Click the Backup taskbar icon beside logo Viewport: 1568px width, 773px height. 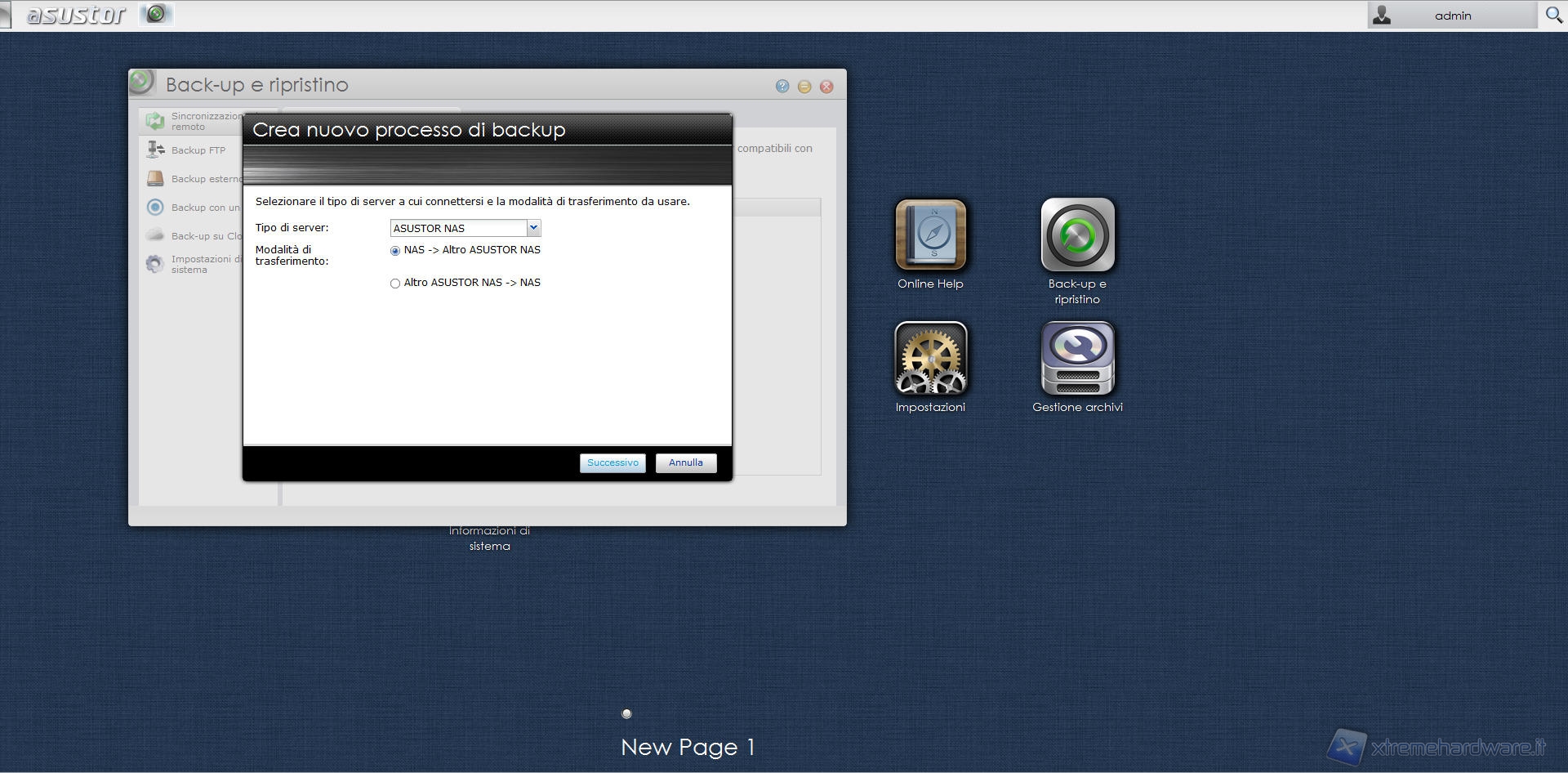(156, 14)
